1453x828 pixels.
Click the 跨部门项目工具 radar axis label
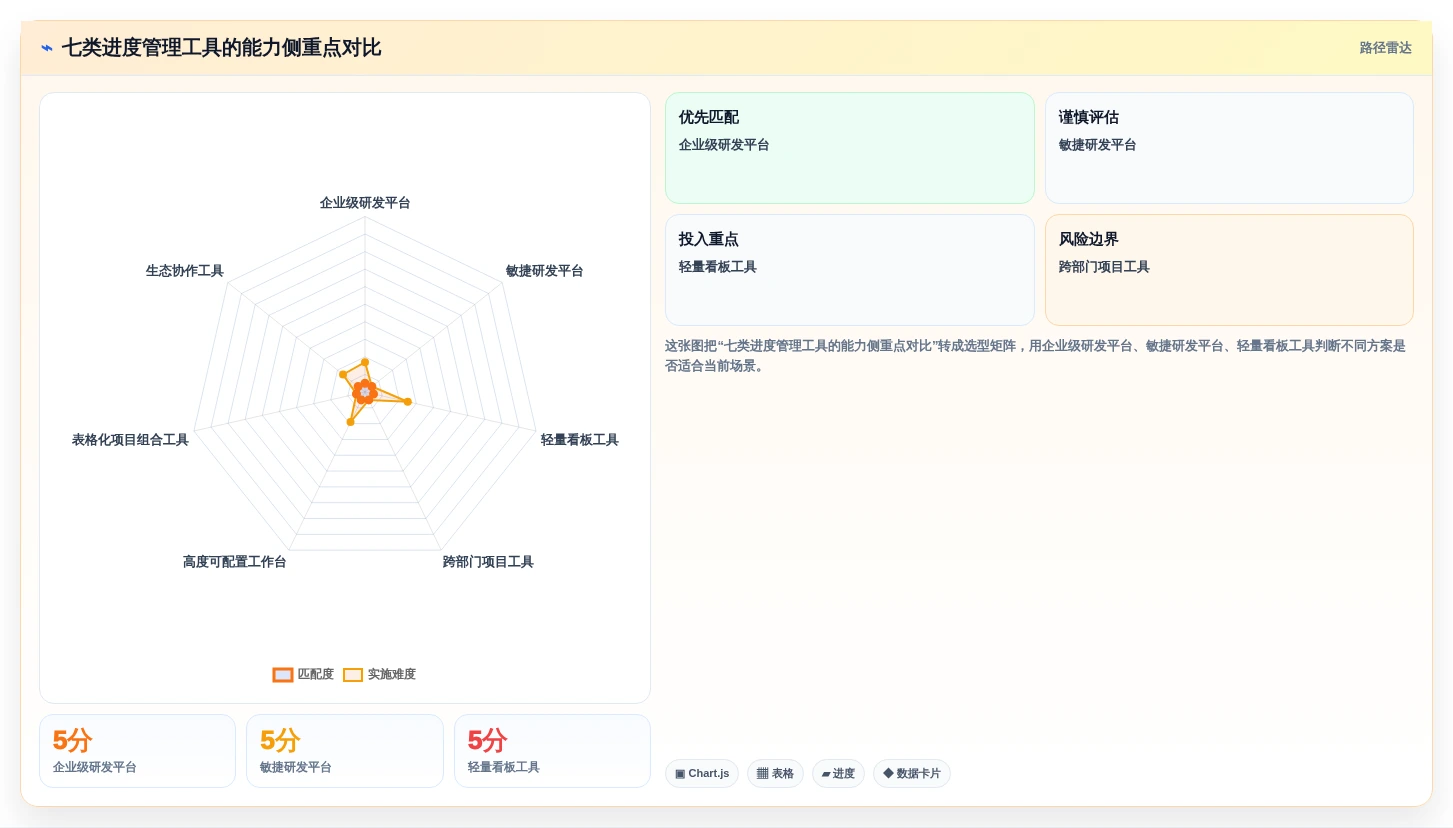click(x=488, y=562)
